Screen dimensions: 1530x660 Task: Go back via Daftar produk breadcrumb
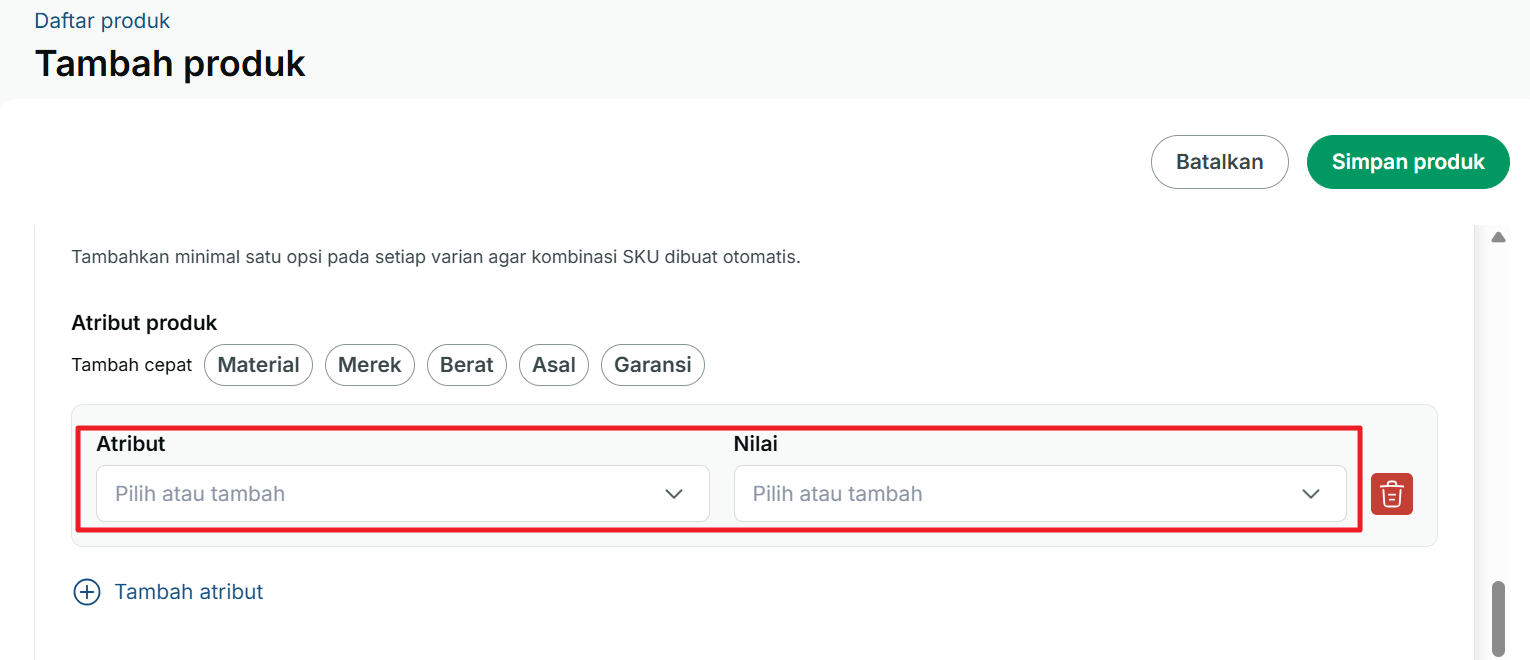tap(102, 21)
